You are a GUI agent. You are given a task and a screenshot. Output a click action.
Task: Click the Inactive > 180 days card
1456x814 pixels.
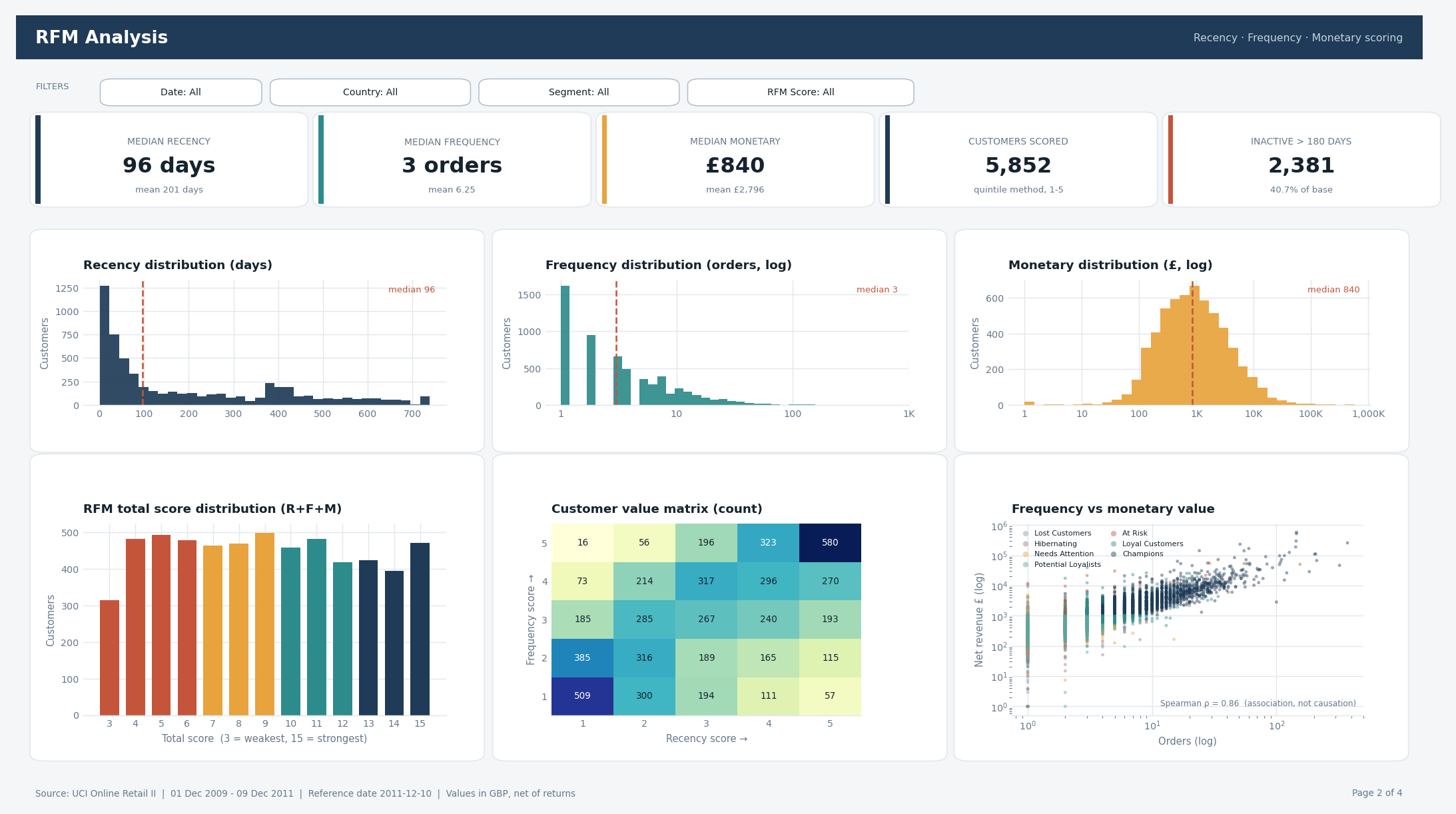click(x=1301, y=160)
